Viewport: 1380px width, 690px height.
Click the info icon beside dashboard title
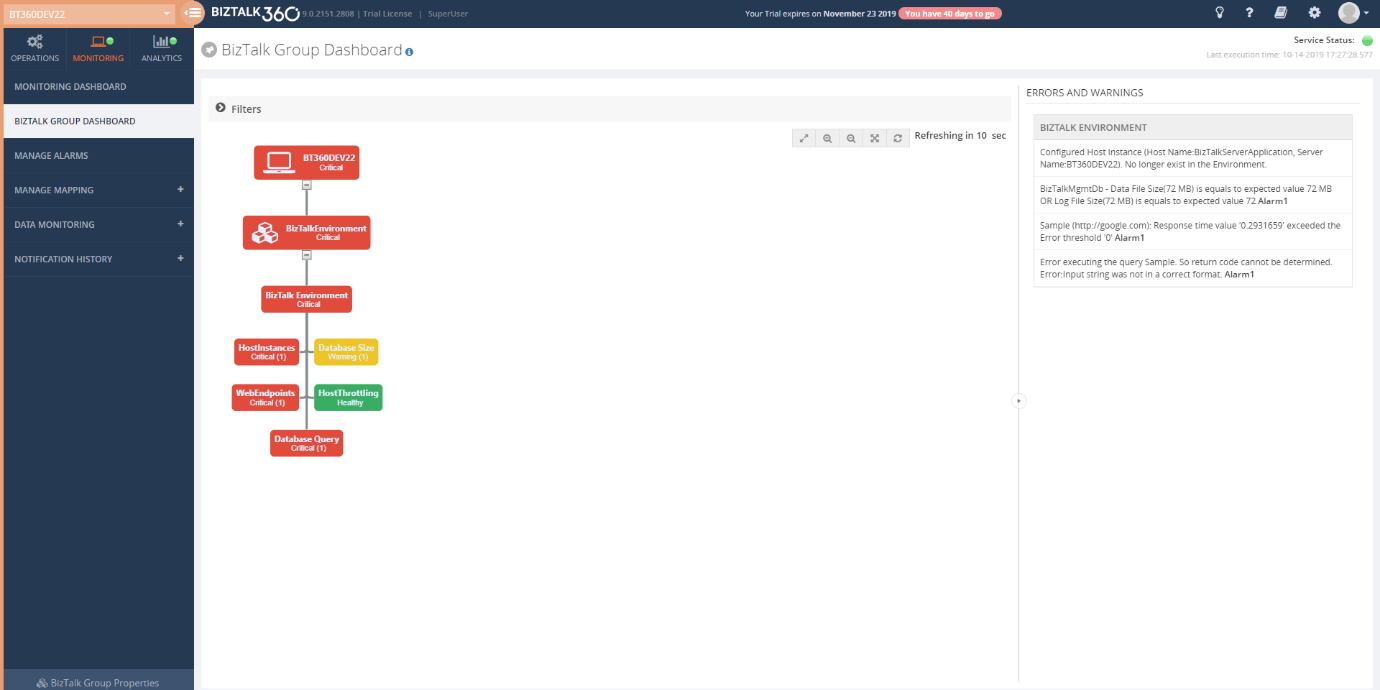tap(409, 51)
